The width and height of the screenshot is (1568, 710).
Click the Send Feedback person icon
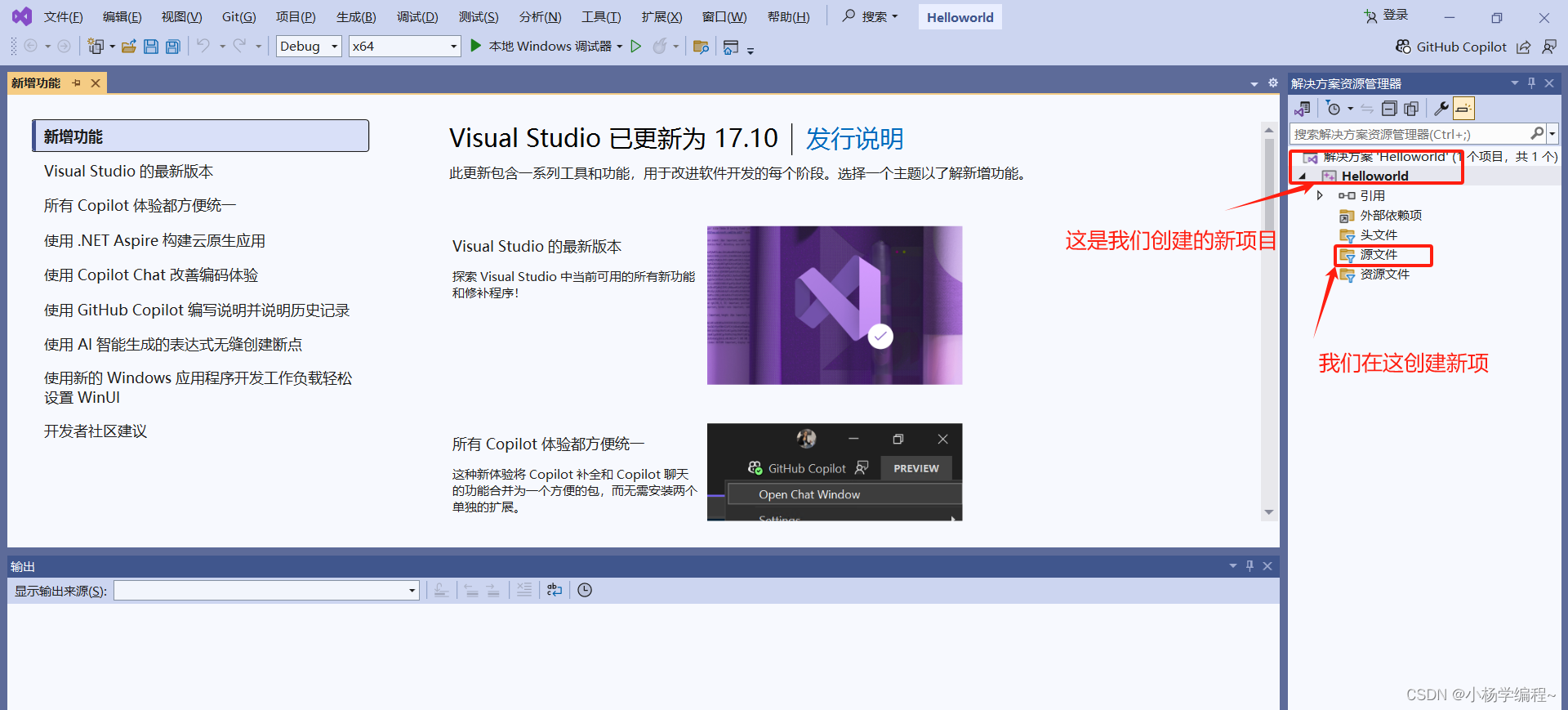tap(1549, 47)
